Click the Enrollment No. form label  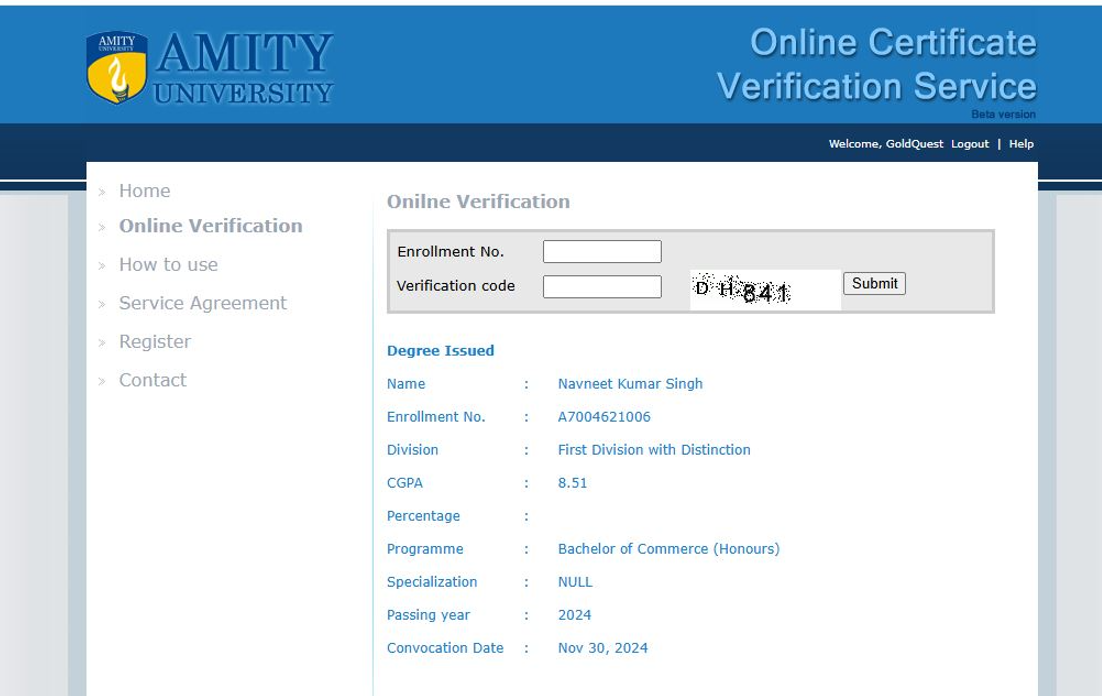click(450, 252)
